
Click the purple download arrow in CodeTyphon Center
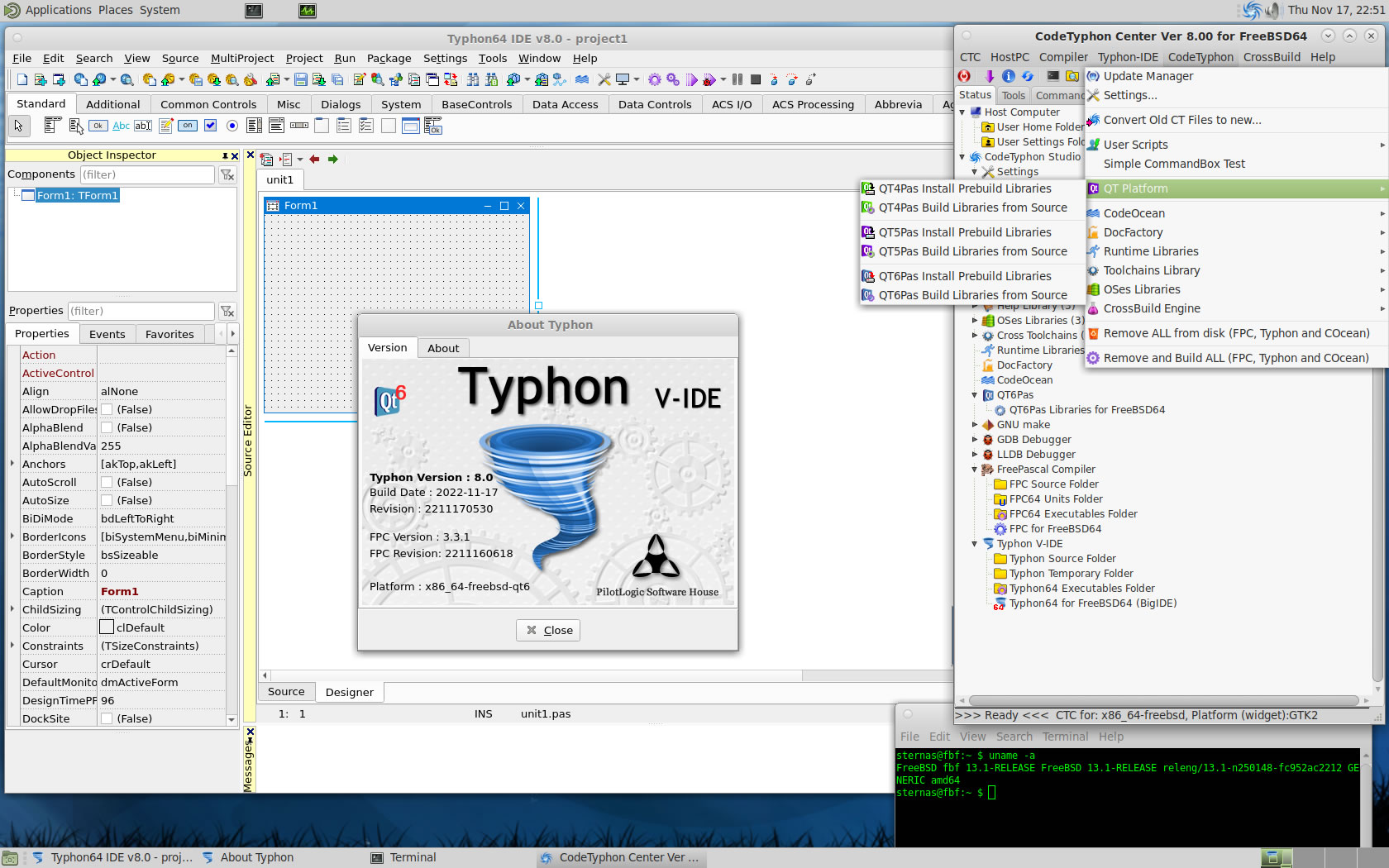[x=989, y=76]
